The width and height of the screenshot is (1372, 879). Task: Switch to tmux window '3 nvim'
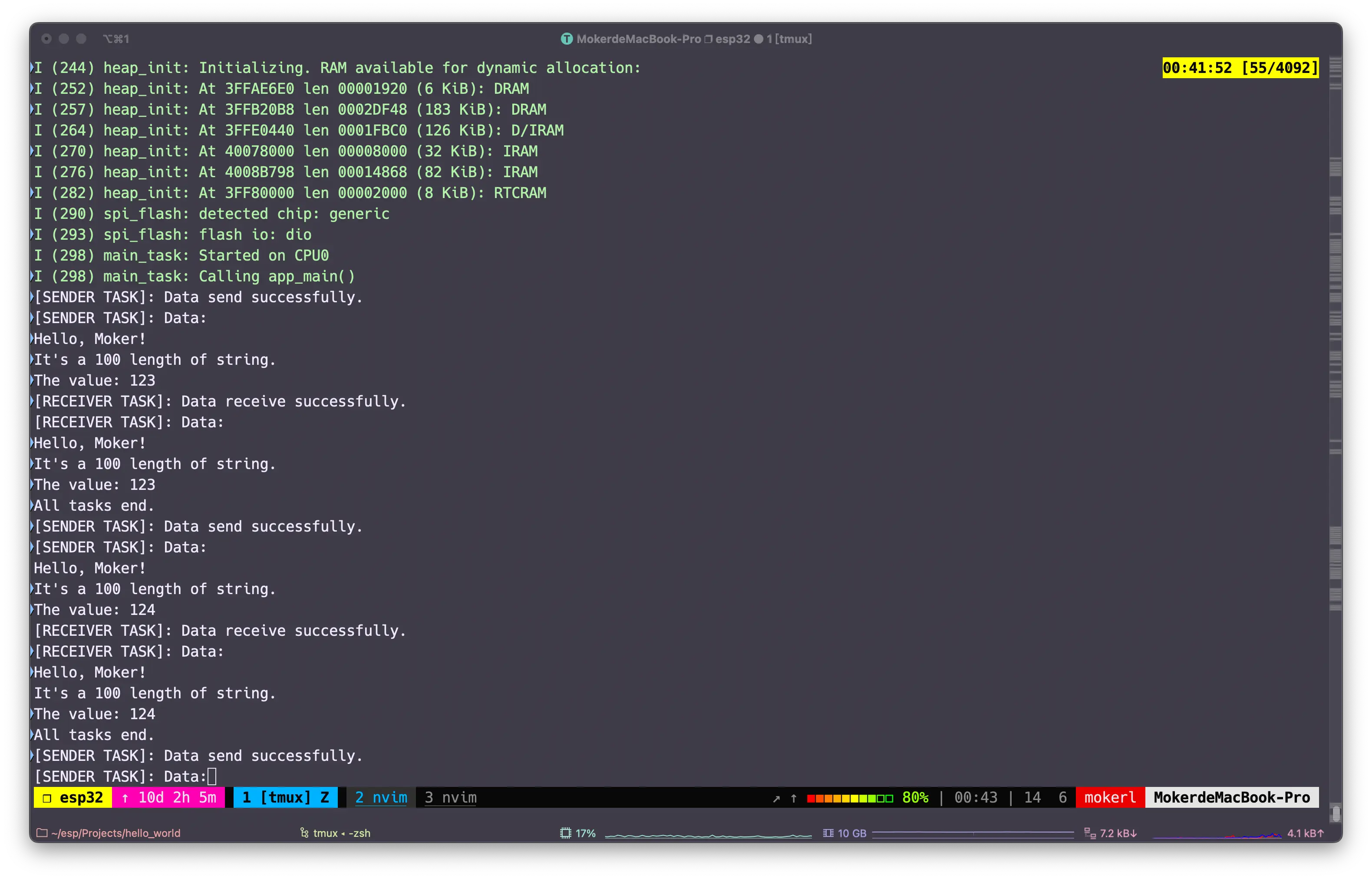(450, 797)
